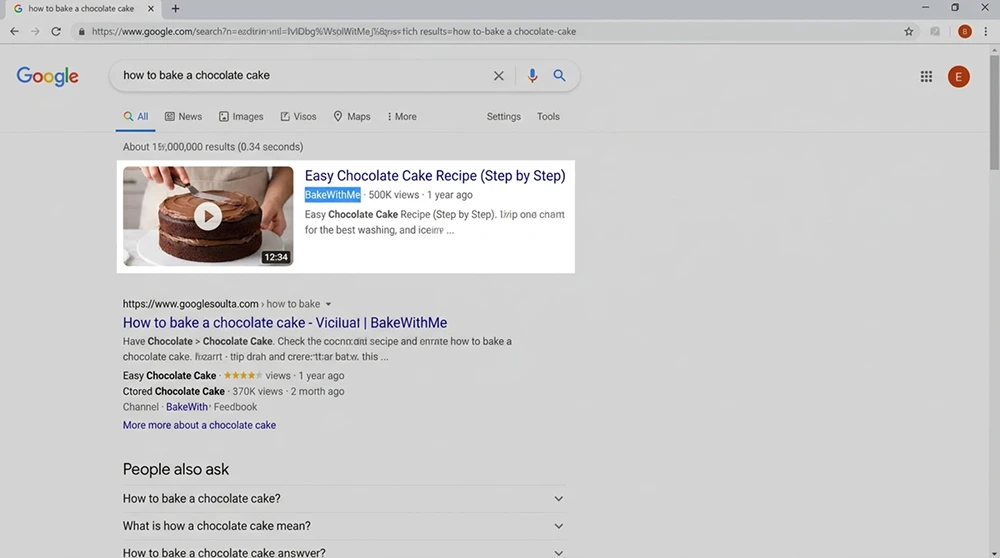The height and width of the screenshot is (558, 1000).
Task: Switch to the News tab
Action: (183, 117)
